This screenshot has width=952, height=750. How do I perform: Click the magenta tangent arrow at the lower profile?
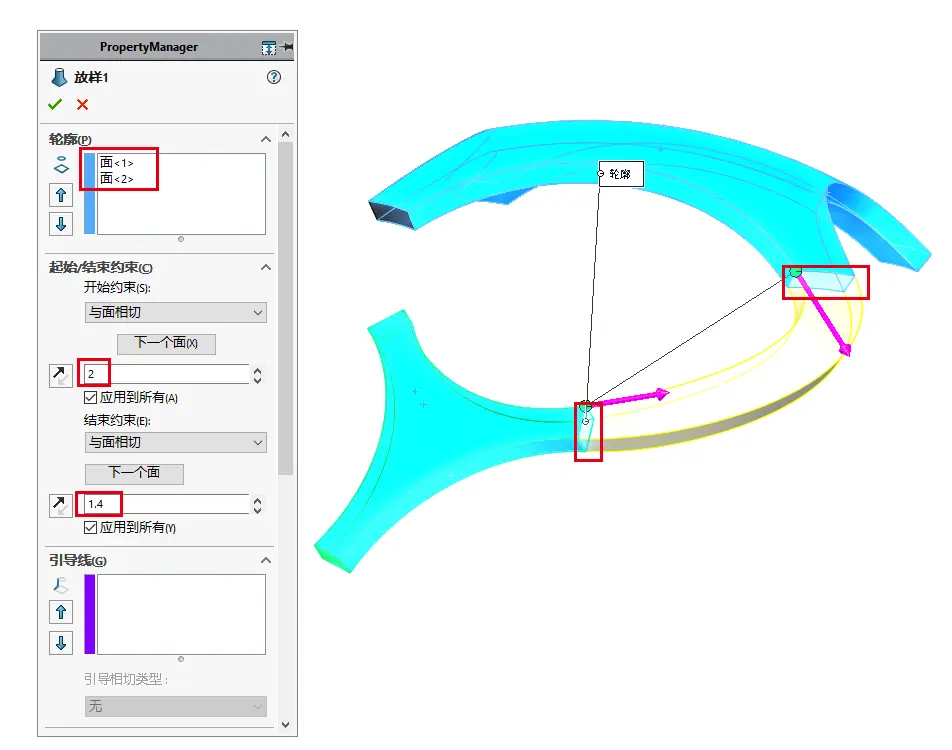pyautogui.click(x=633, y=398)
